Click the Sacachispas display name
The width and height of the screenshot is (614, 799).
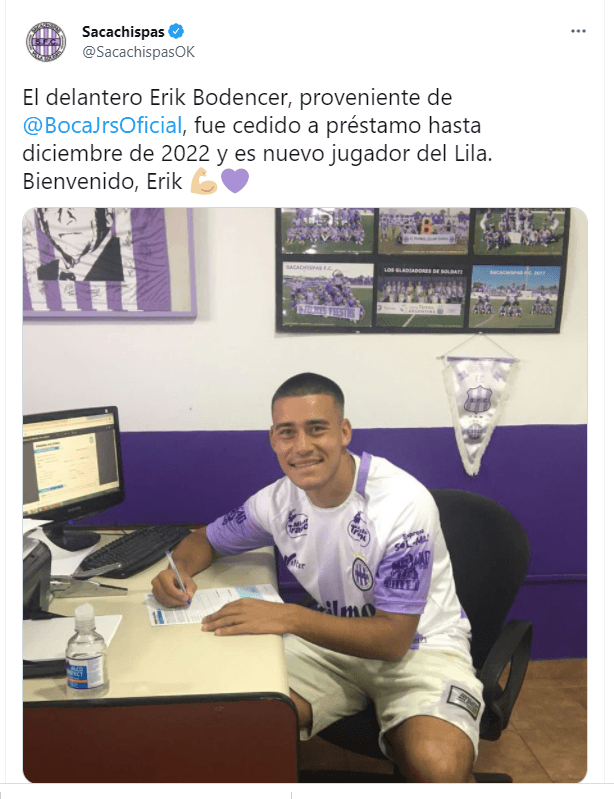(123, 32)
